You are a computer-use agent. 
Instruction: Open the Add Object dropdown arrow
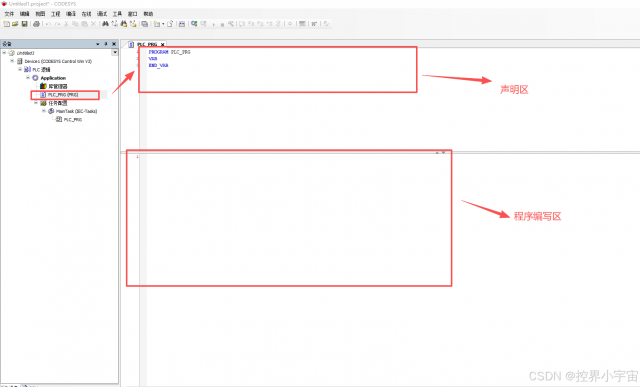[163, 24]
